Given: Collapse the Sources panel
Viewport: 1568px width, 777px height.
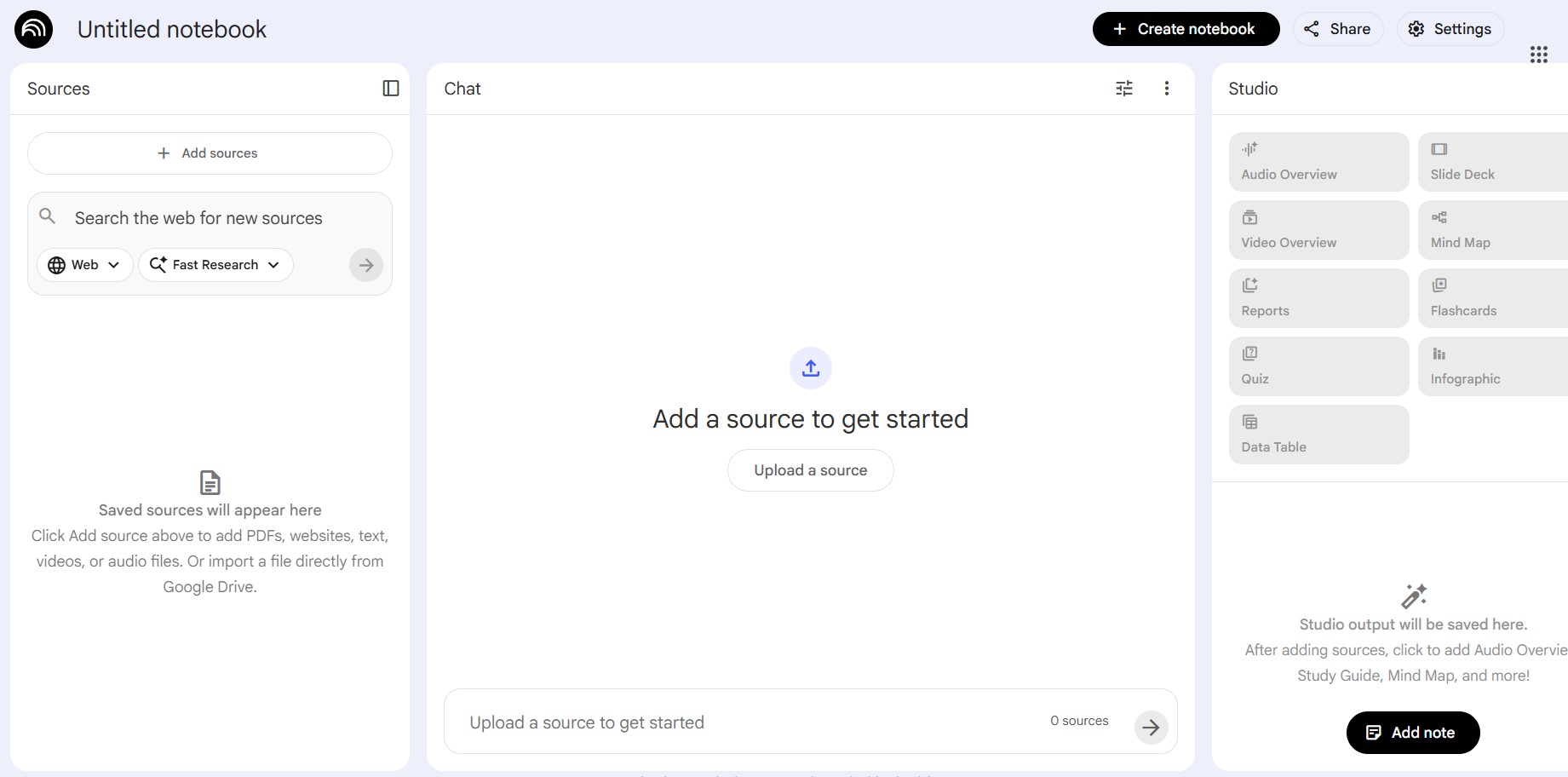Looking at the screenshot, I should pos(391,89).
